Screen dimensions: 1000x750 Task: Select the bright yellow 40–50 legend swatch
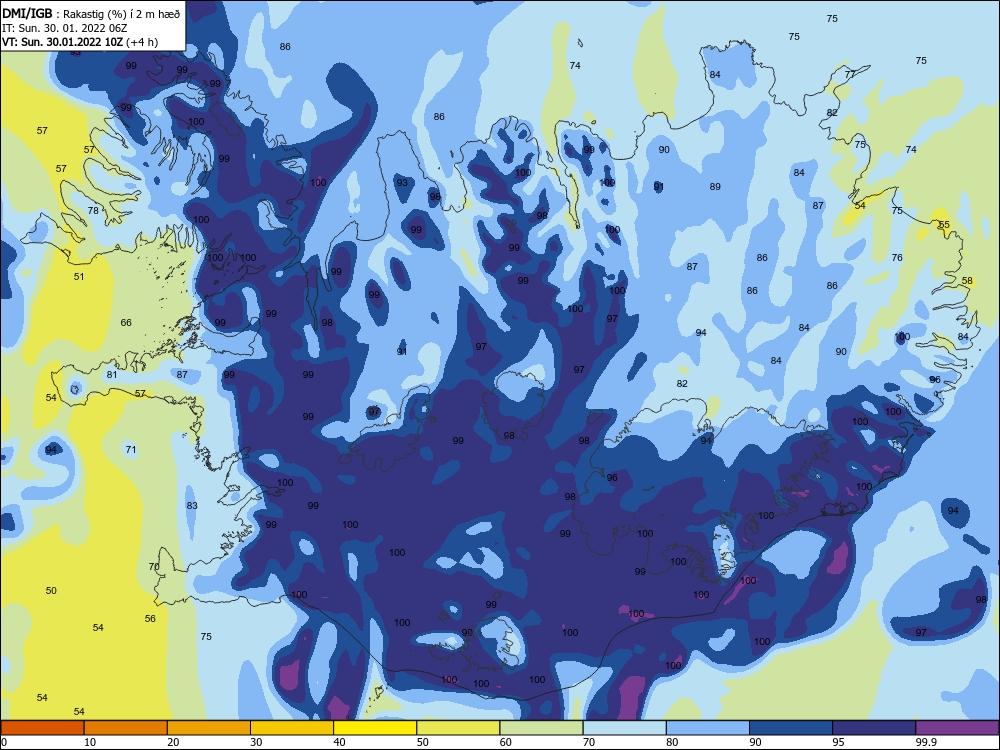point(375,728)
